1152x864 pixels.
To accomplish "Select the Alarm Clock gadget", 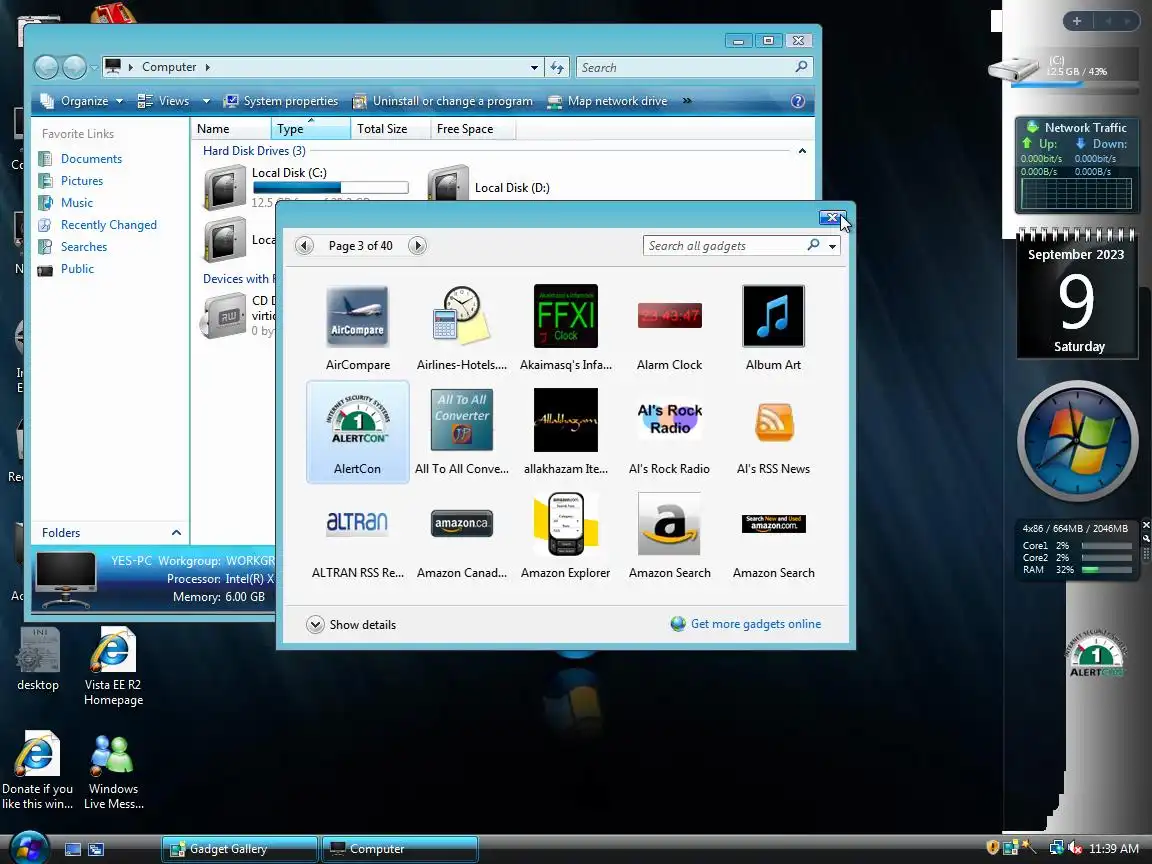I will point(669,316).
